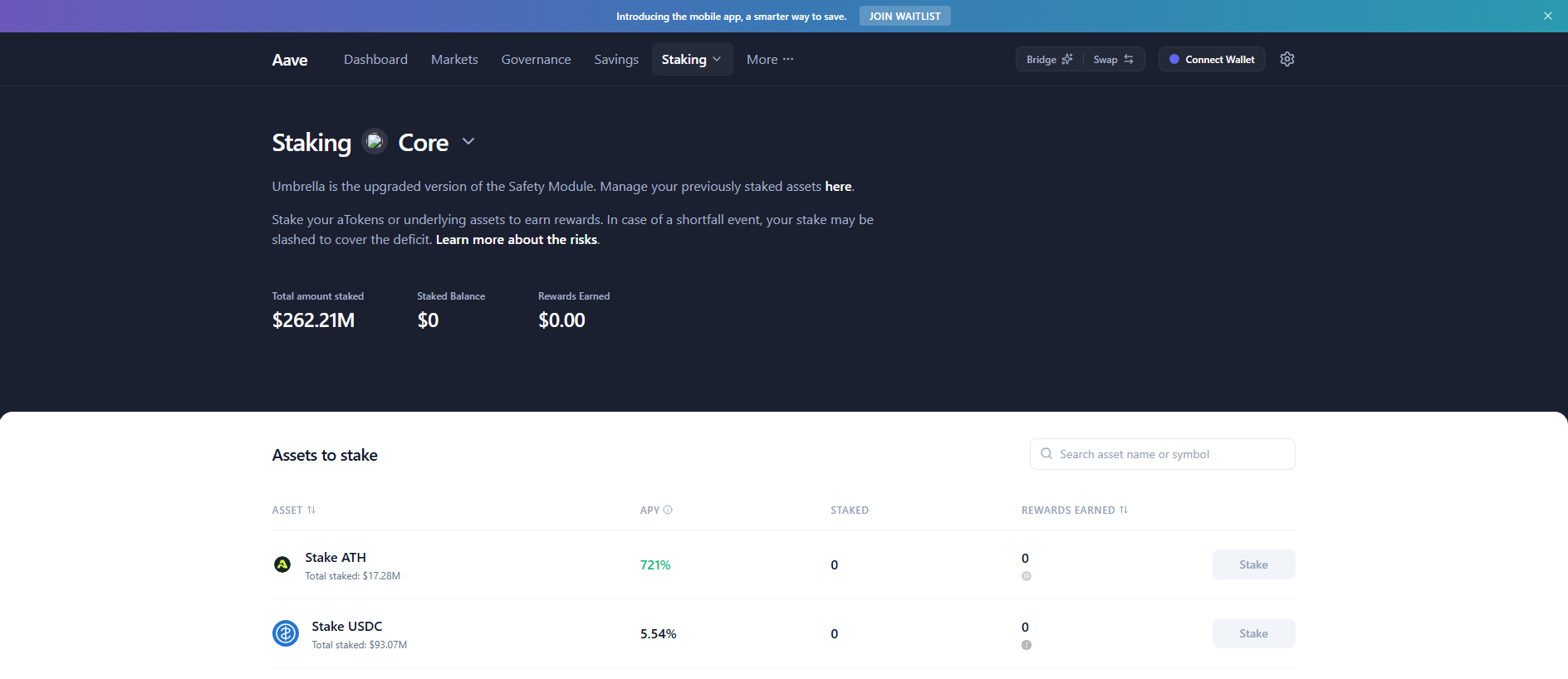Click Connect Wallet
This screenshot has height=679, width=1568.
click(x=1212, y=59)
